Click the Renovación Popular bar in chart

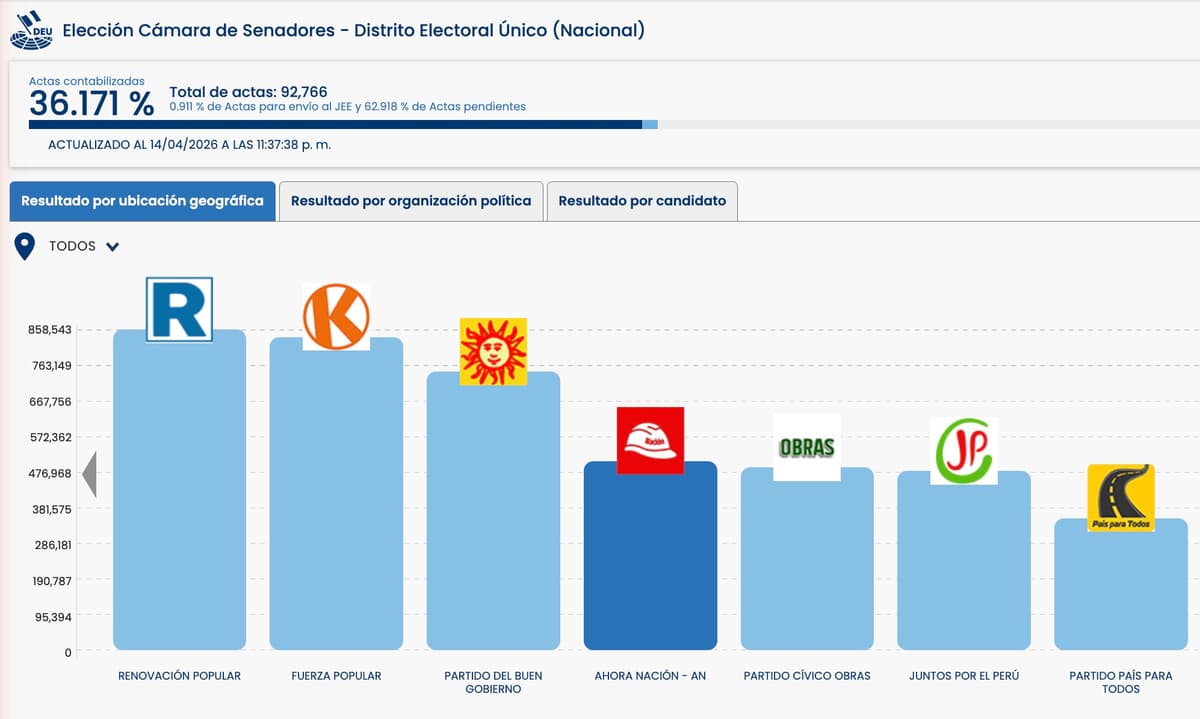point(179,500)
